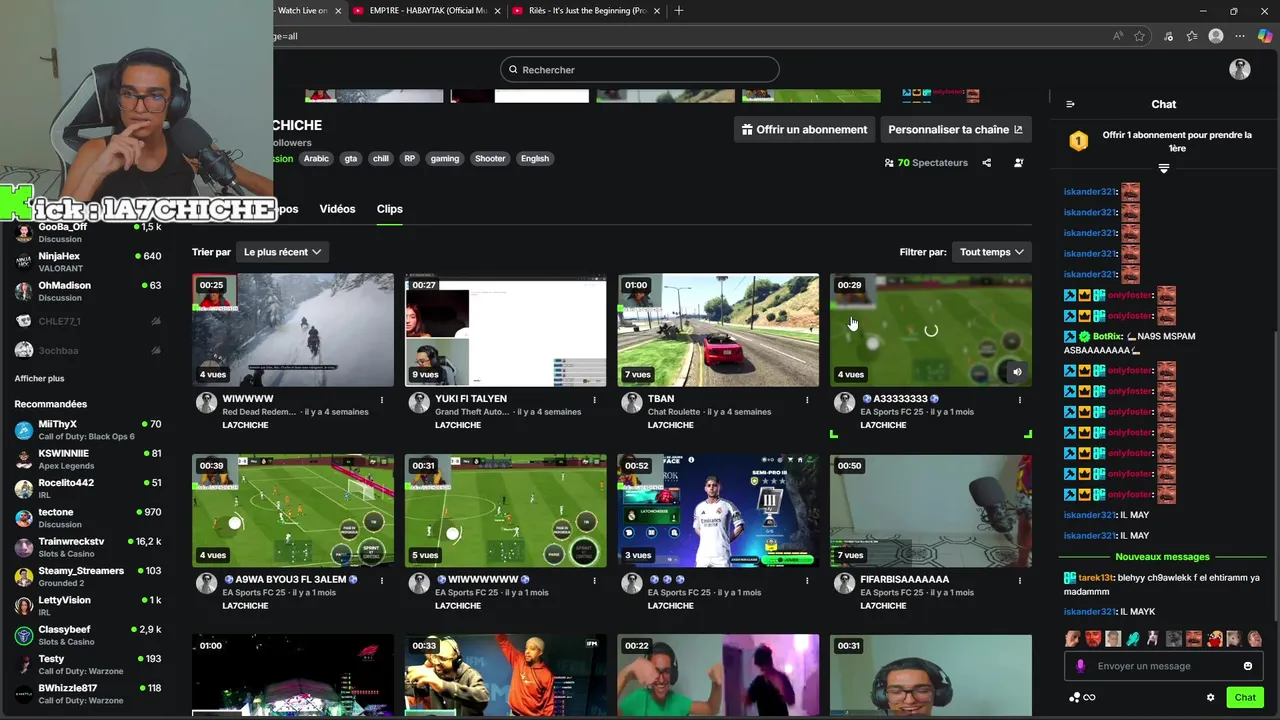Viewport: 1280px width, 720px height.
Task: Send message with the green Chat button
Action: (x=1245, y=698)
